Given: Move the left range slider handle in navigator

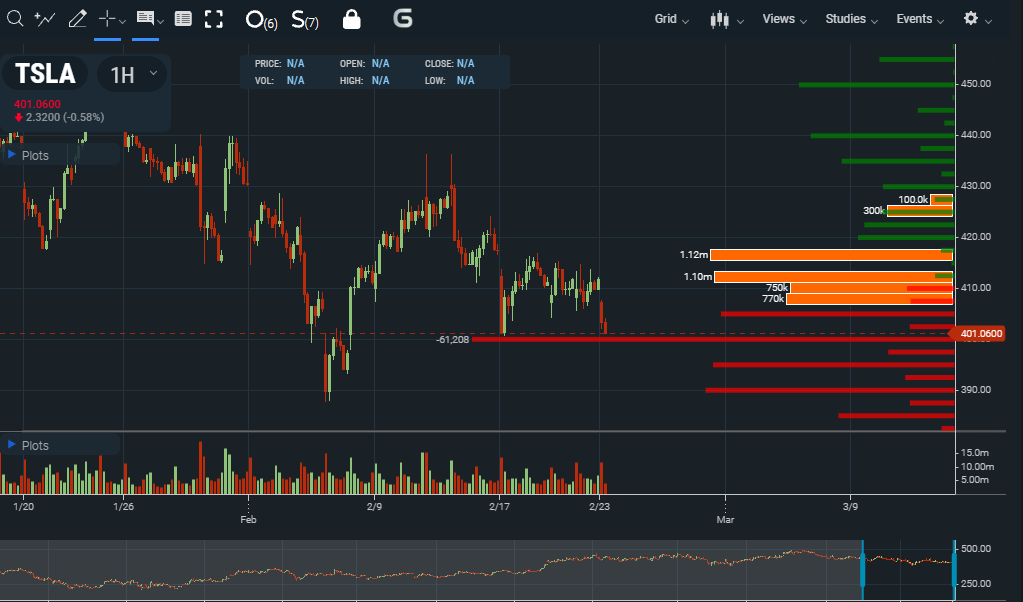Looking at the screenshot, I should (x=863, y=569).
